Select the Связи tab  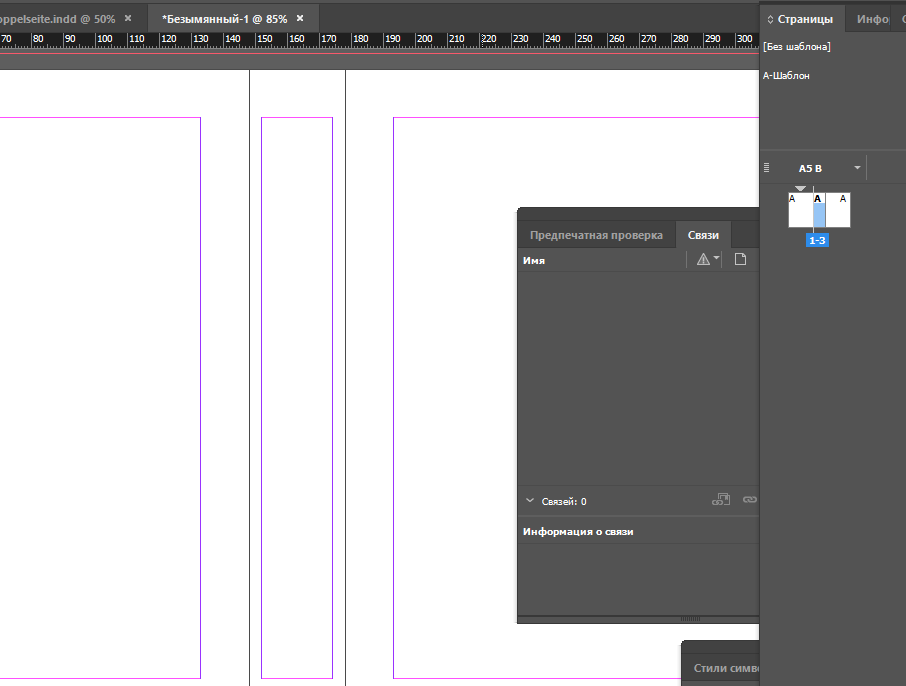pos(703,236)
